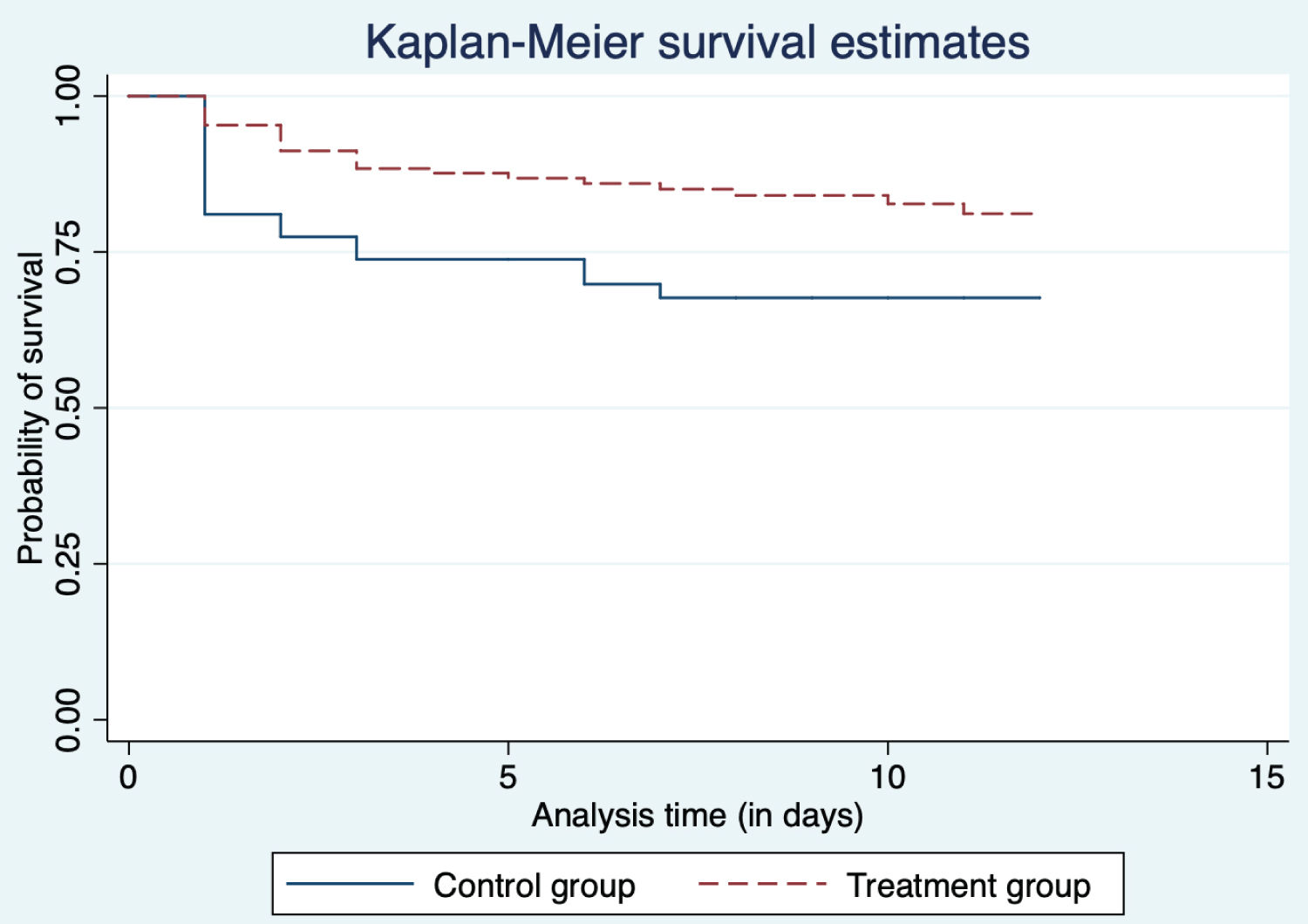Select the Probability of survival axis label

tap(31, 408)
